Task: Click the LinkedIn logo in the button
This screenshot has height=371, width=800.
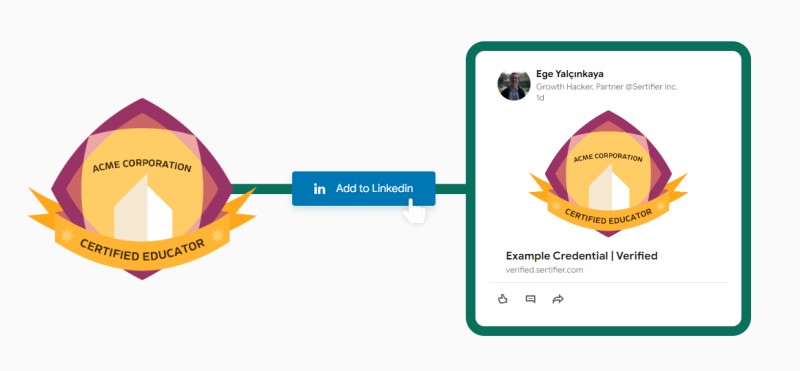Action: (319, 189)
